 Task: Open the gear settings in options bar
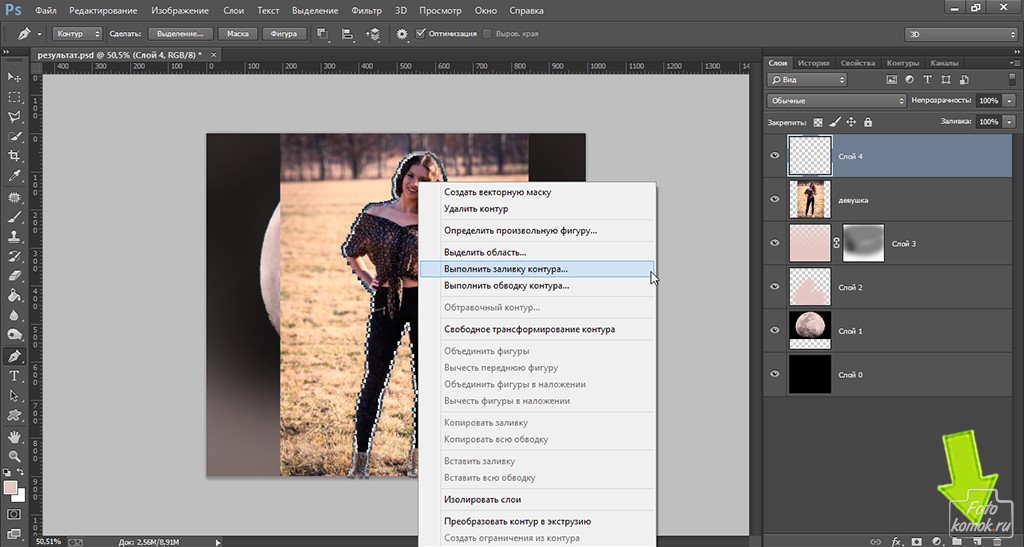pyautogui.click(x=402, y=33)
